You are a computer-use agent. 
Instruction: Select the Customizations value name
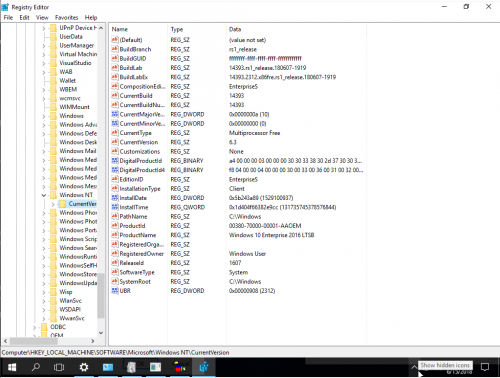tap(140, 151)
